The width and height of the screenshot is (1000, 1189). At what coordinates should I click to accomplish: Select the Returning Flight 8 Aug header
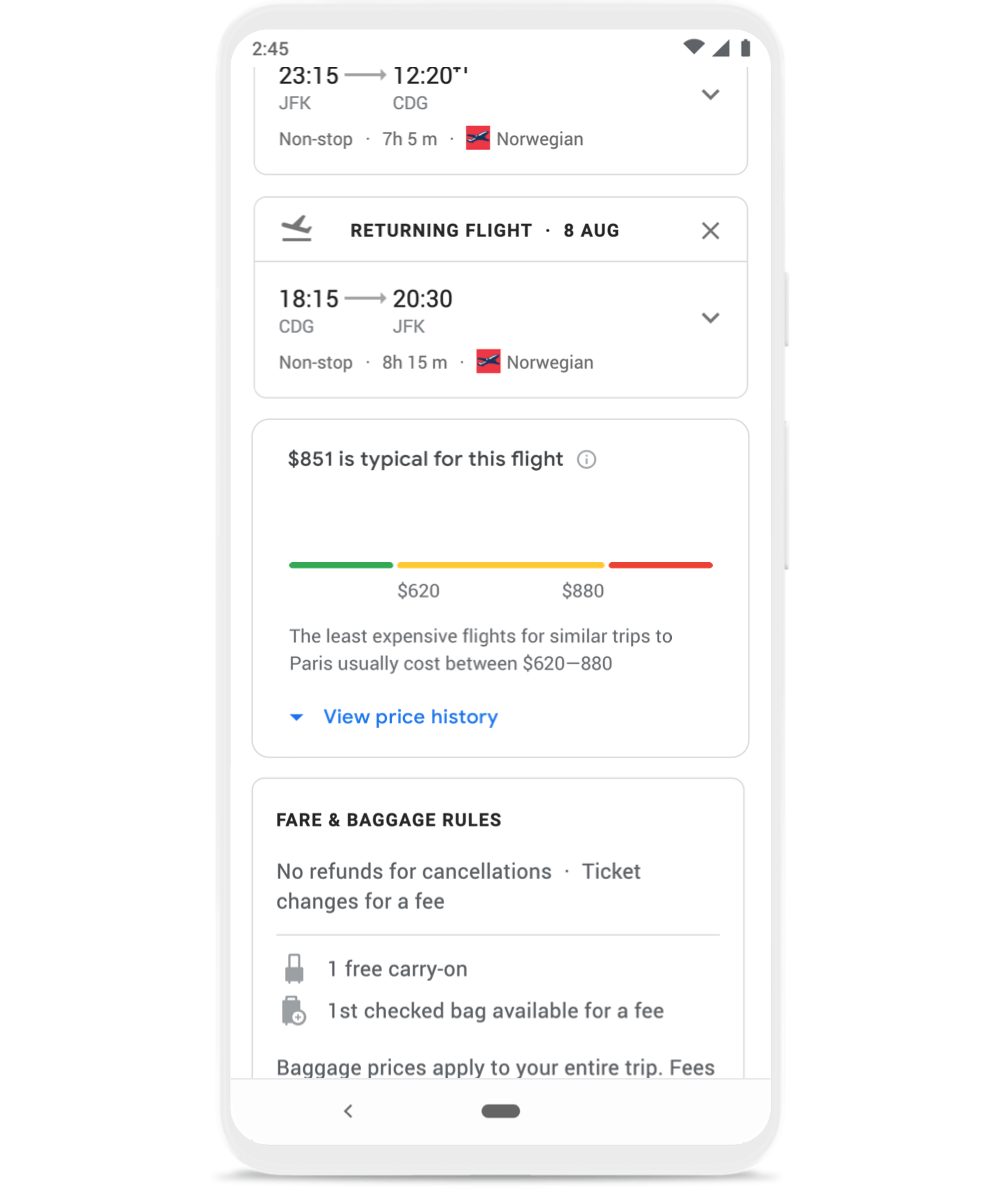[484, 230]
